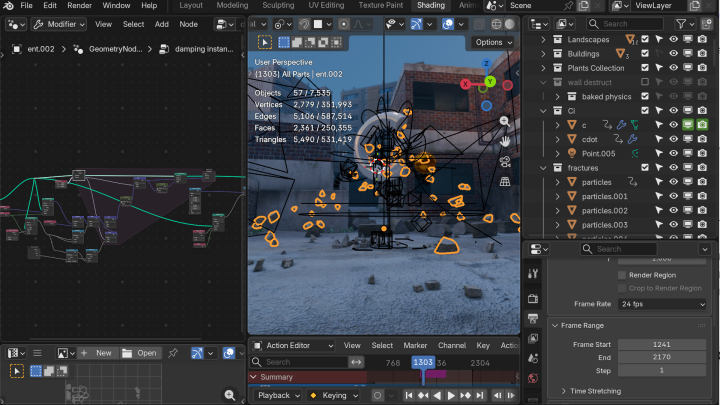Toggle camera view icon in viewport
This screenshot has width=720, height=405.
click(506, 161)
